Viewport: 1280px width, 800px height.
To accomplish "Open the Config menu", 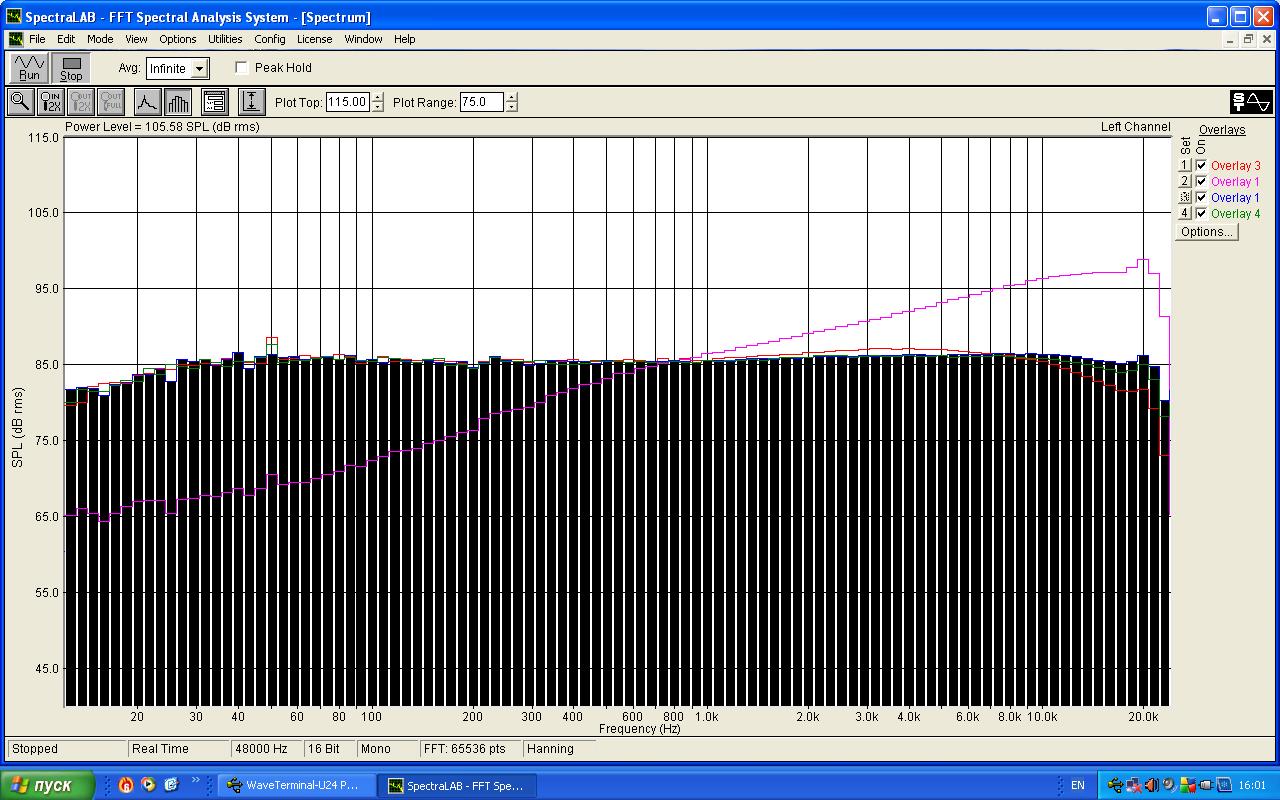I will tap(269, 39).
